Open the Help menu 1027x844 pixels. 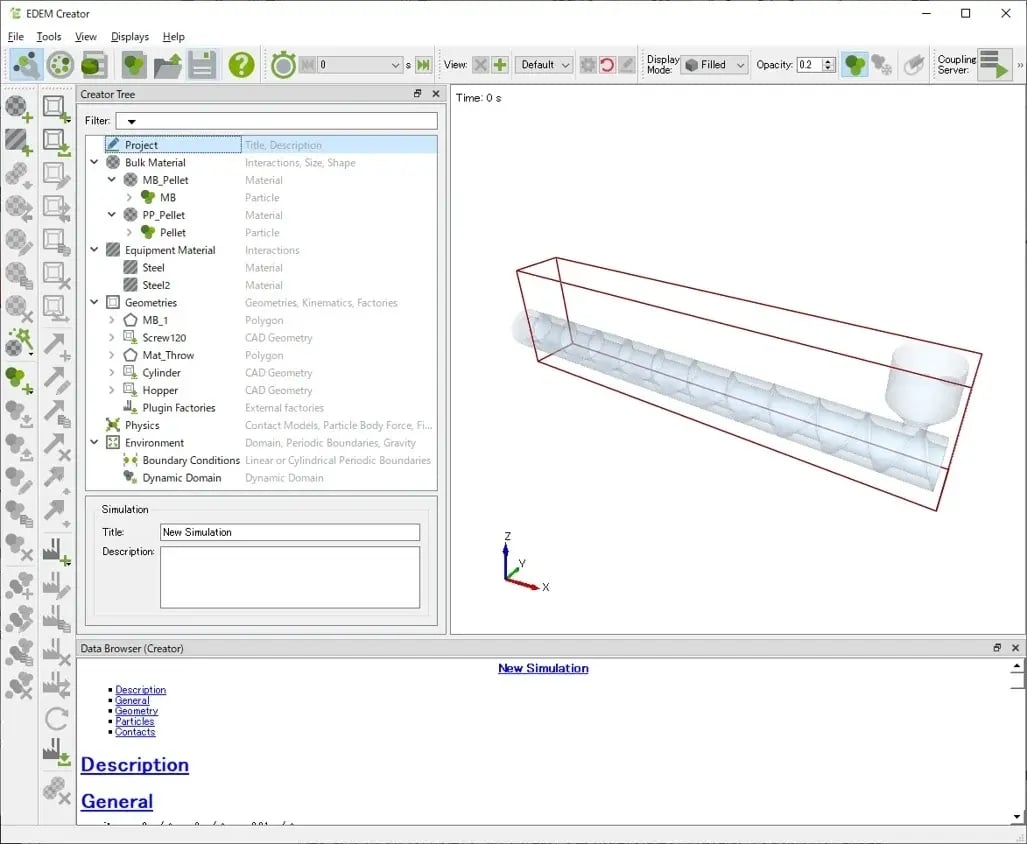pyautogui.click(x=174, y=37)
